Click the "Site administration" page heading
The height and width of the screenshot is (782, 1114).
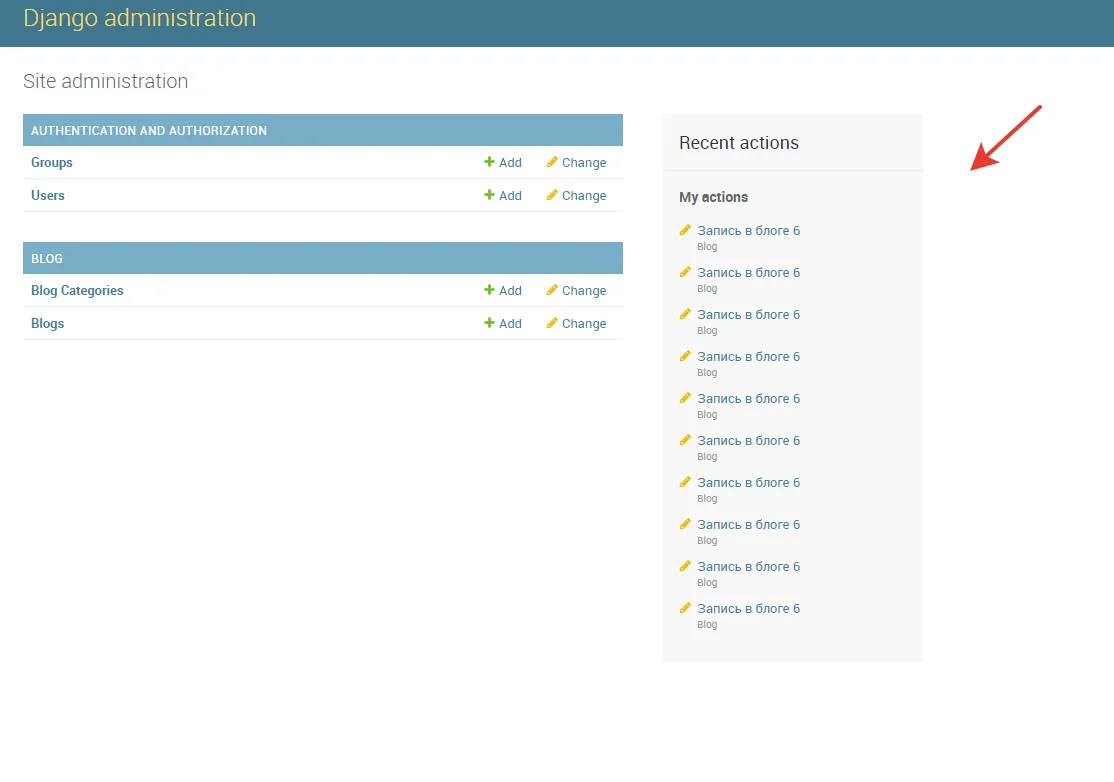[105, 81]
